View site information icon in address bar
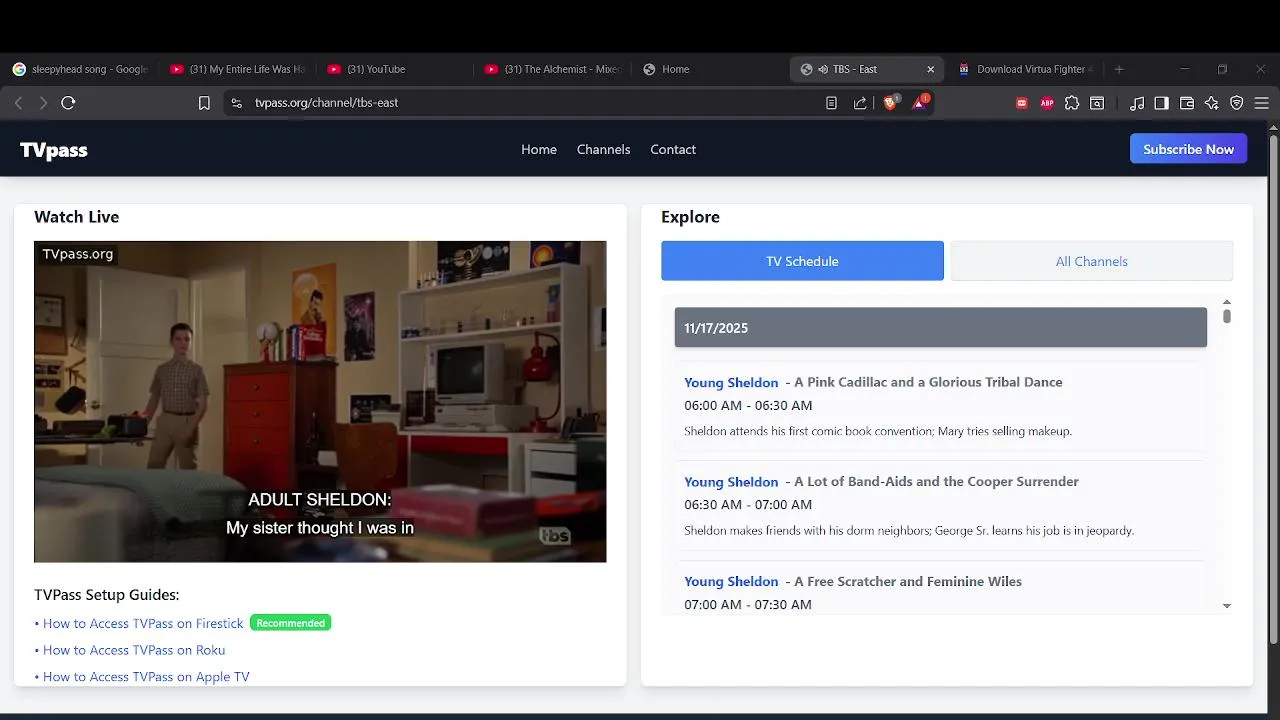The image size is (1280, 720). 236,103
